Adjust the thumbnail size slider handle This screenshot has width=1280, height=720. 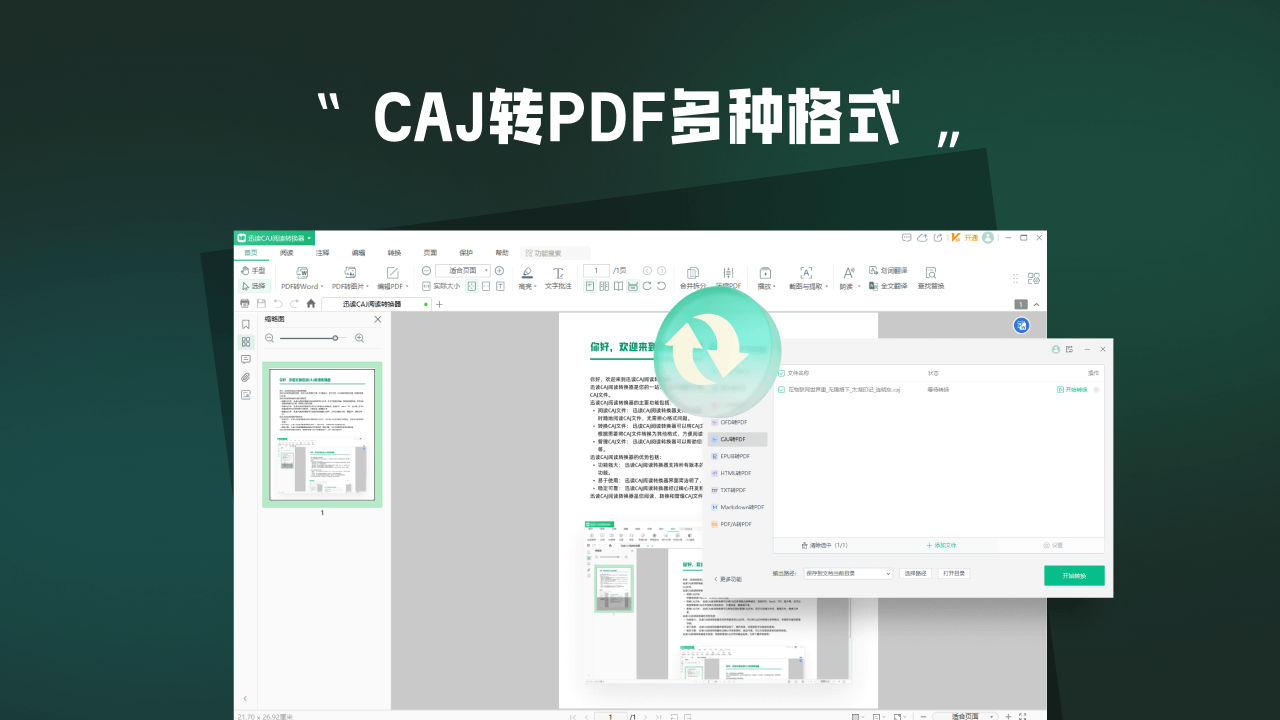[335, 338]
